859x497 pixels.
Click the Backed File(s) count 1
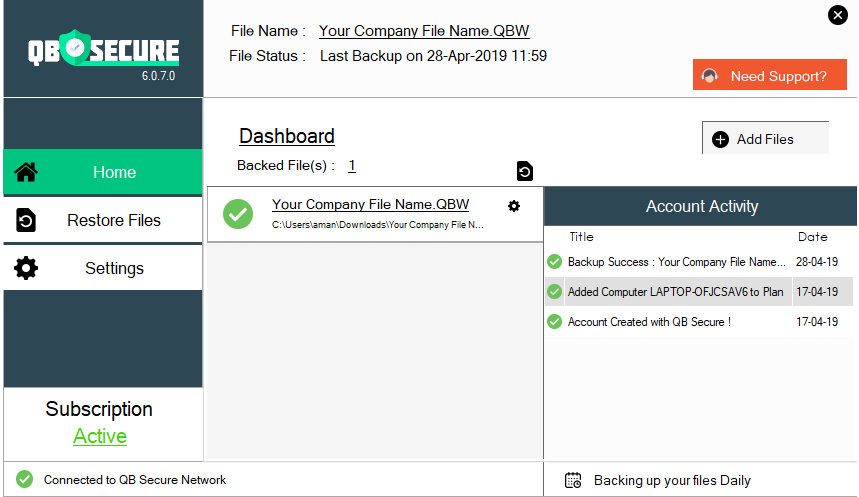(x=352, y=165)
